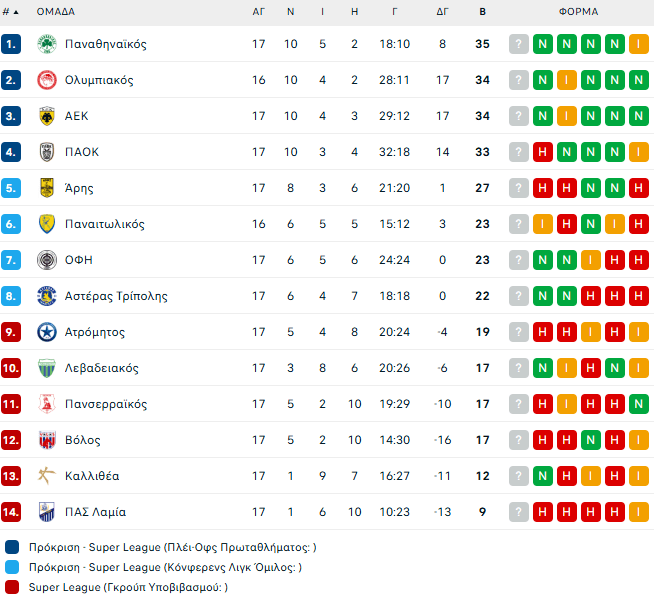Viewport: 654px width, 598px height.
Task: Sort standings by the B points header
Action: [483, 12]
